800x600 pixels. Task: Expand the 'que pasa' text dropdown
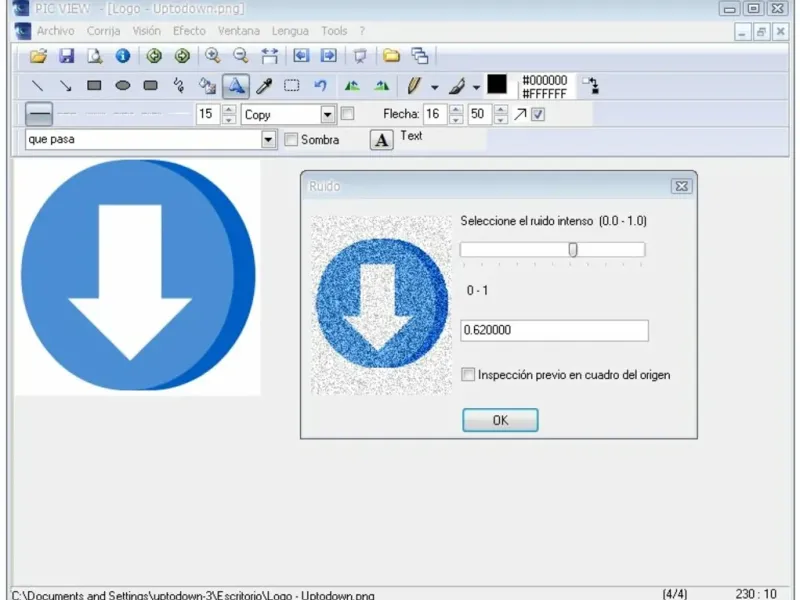pos(268,139)
